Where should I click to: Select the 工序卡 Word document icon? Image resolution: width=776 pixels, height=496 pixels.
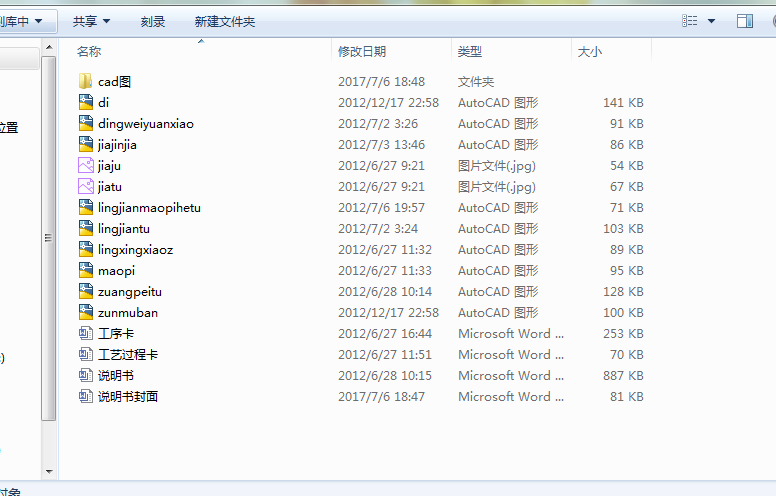click(x=85, y=334)
